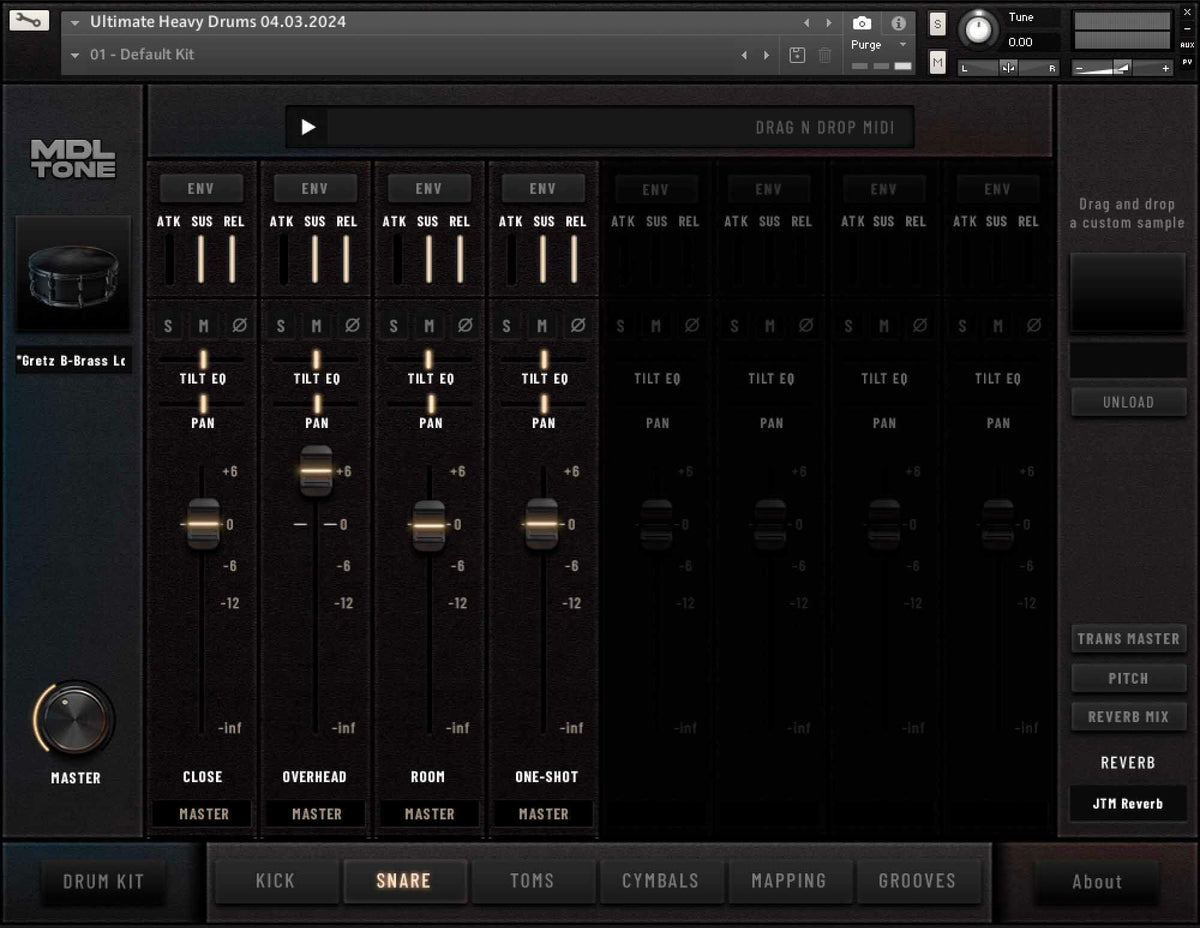This screenshot has width=1200, height=928.
Task: Open the wrench settings icon
Action: click(x=30, y=20)
